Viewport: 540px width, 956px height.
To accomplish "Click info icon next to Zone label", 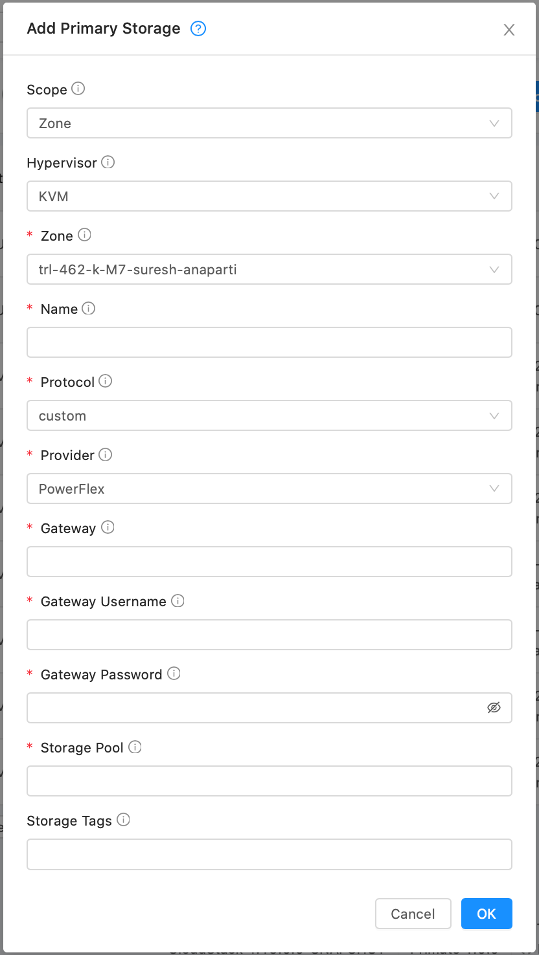I will [85, 235].
